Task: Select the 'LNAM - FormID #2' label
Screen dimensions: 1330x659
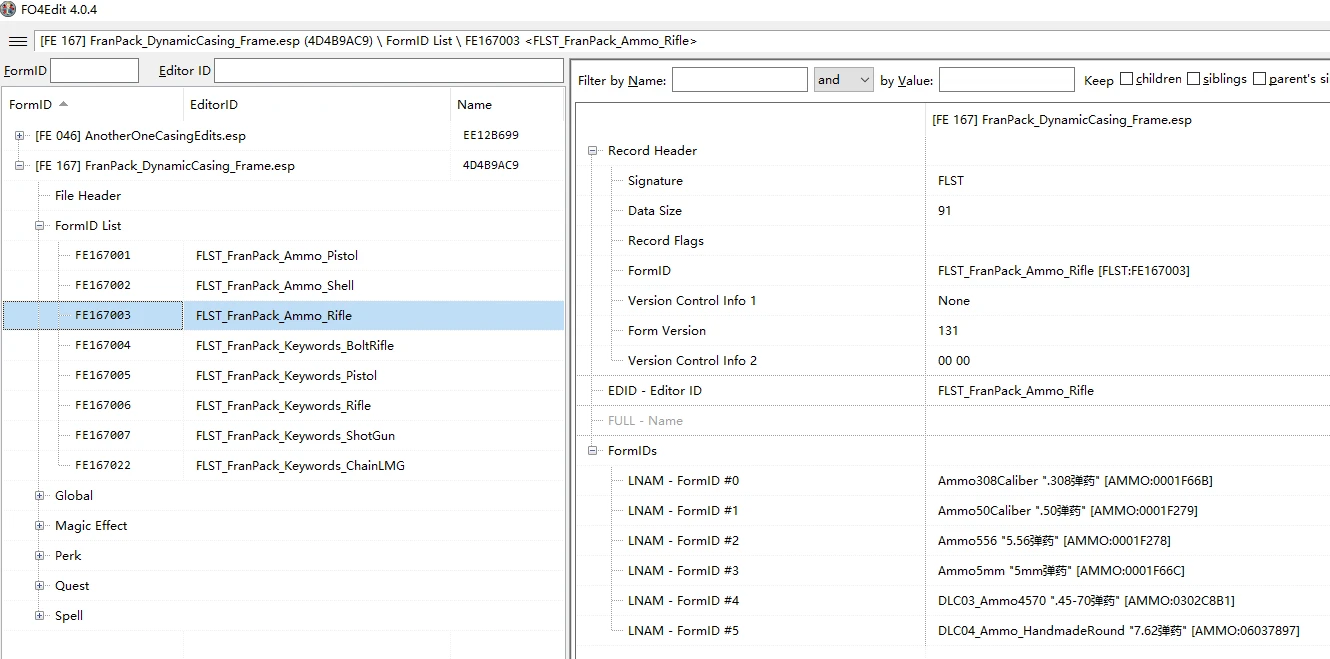Action: tap(683, 540)
